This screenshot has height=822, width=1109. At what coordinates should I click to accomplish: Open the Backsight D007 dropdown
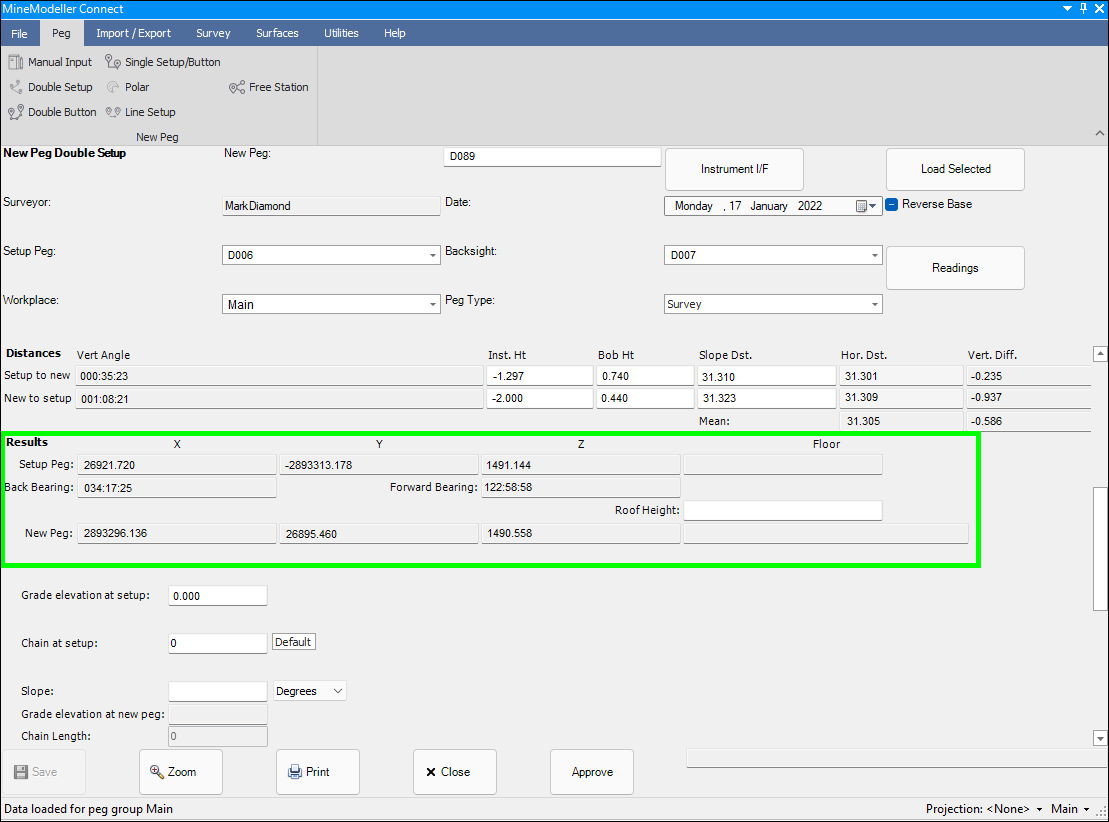point(874,256)
